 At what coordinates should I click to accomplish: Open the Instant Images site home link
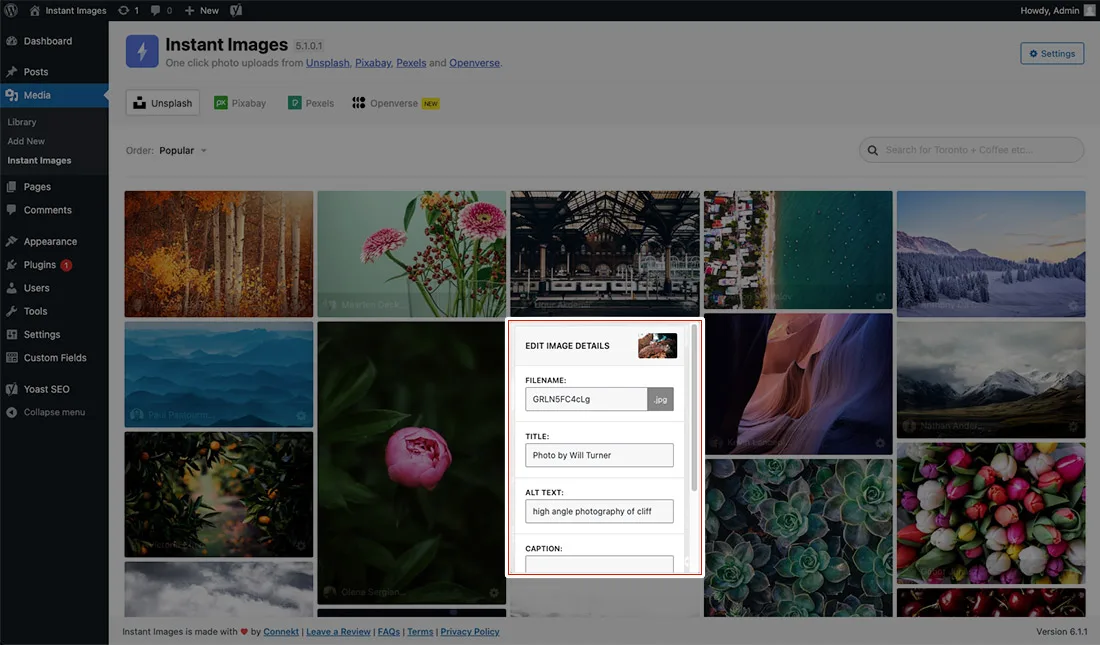click(x=68, y=11)
